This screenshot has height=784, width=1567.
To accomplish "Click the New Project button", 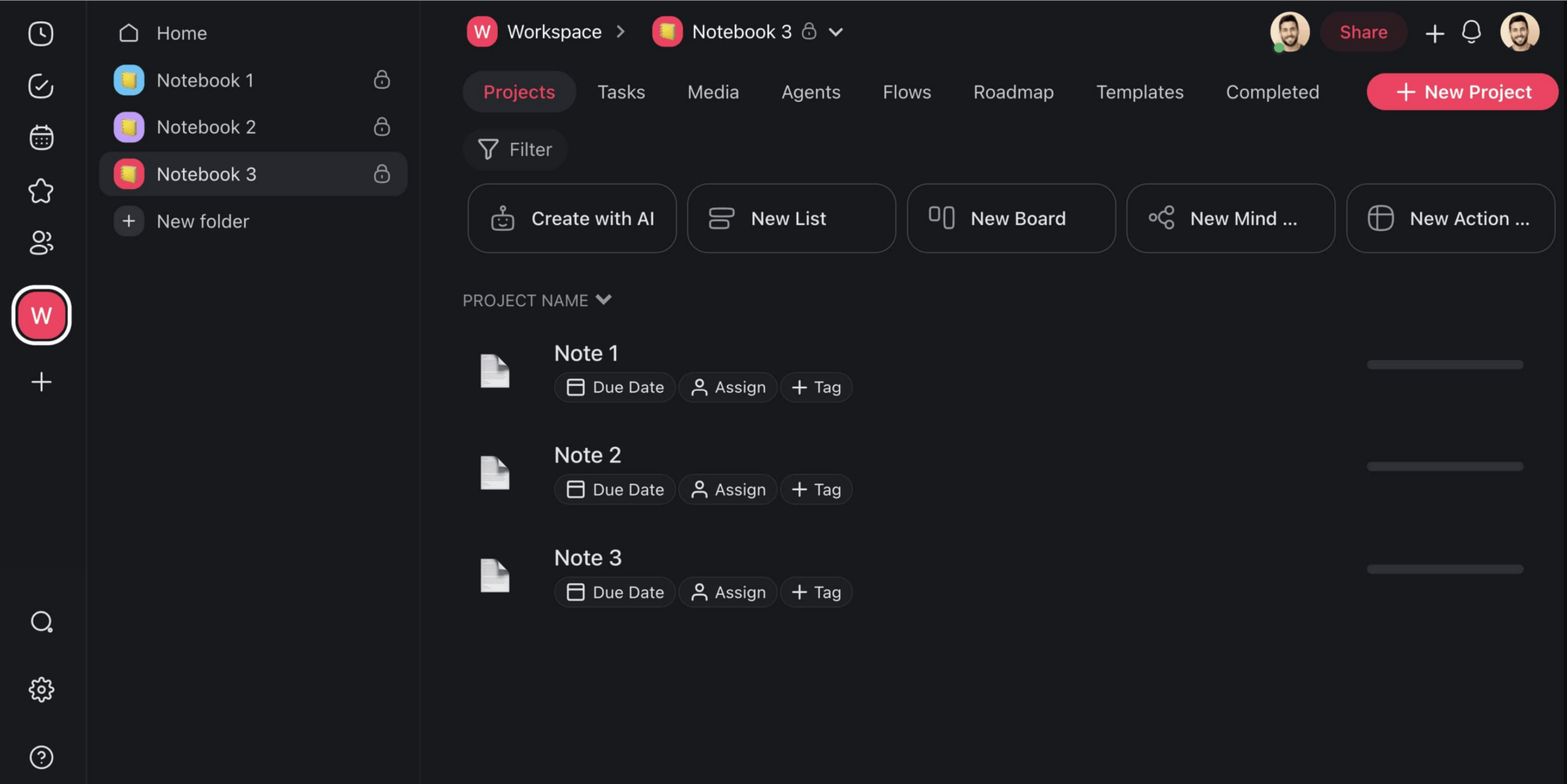I will point(1462,92).
